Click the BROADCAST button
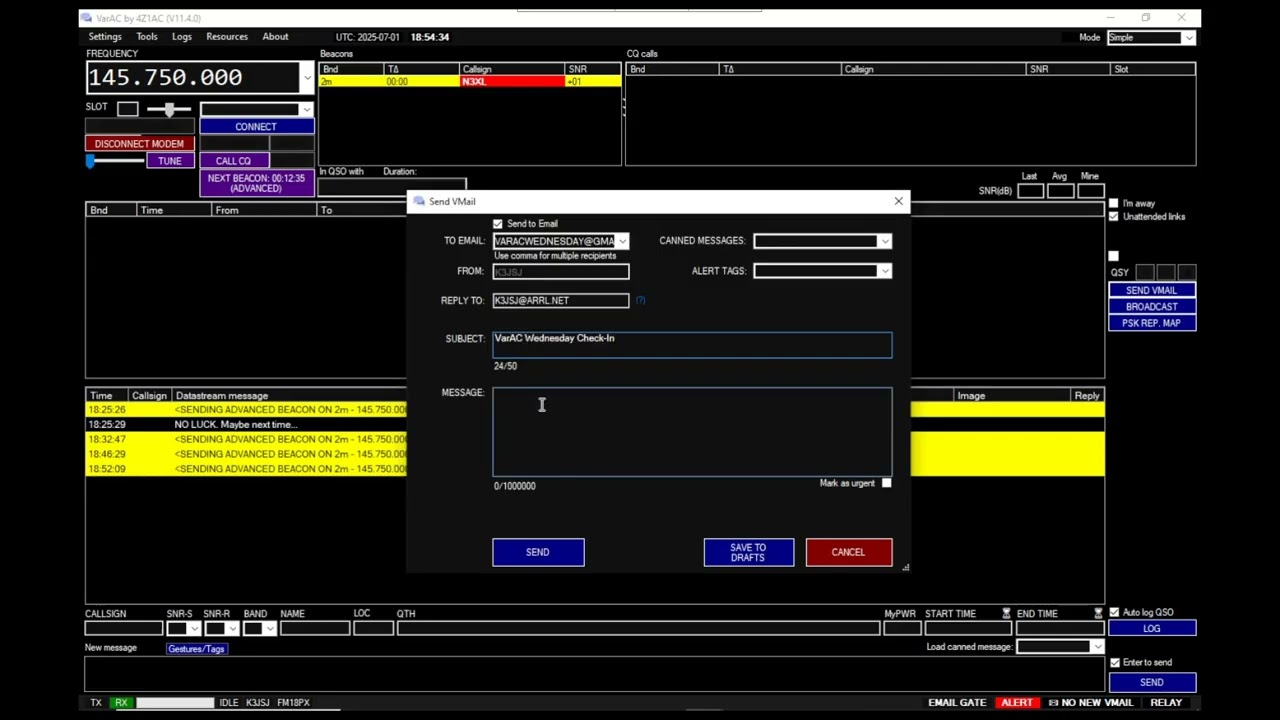The height and width of the screenshot is (720, 1280). point(1152,307)
